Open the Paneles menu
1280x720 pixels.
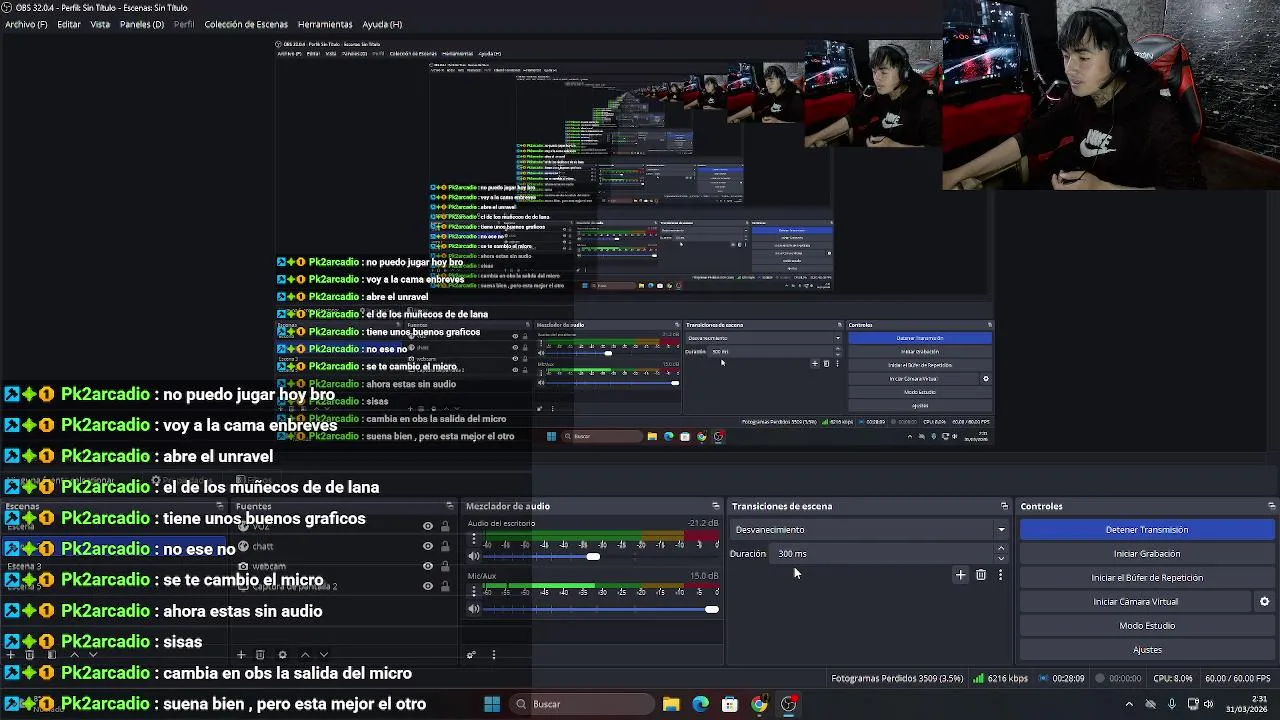[x=142, y=24]
